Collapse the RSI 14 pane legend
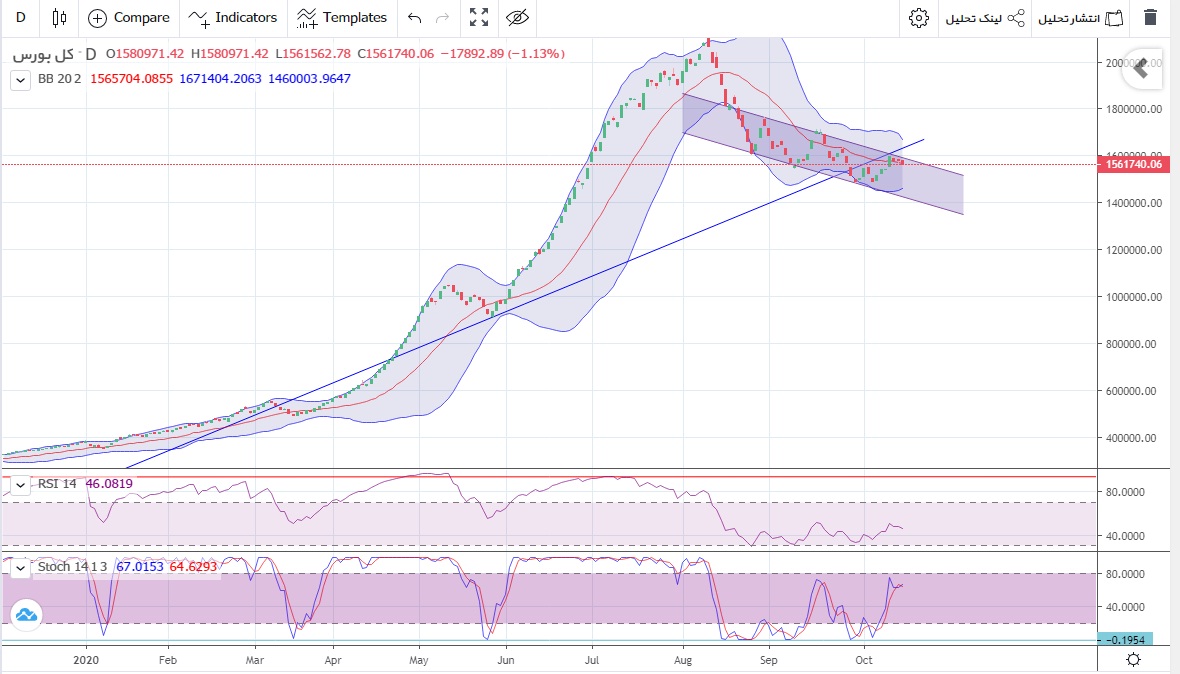This screenshot has height=674, width=1180. pyautogui.click(x=20, y=485)
